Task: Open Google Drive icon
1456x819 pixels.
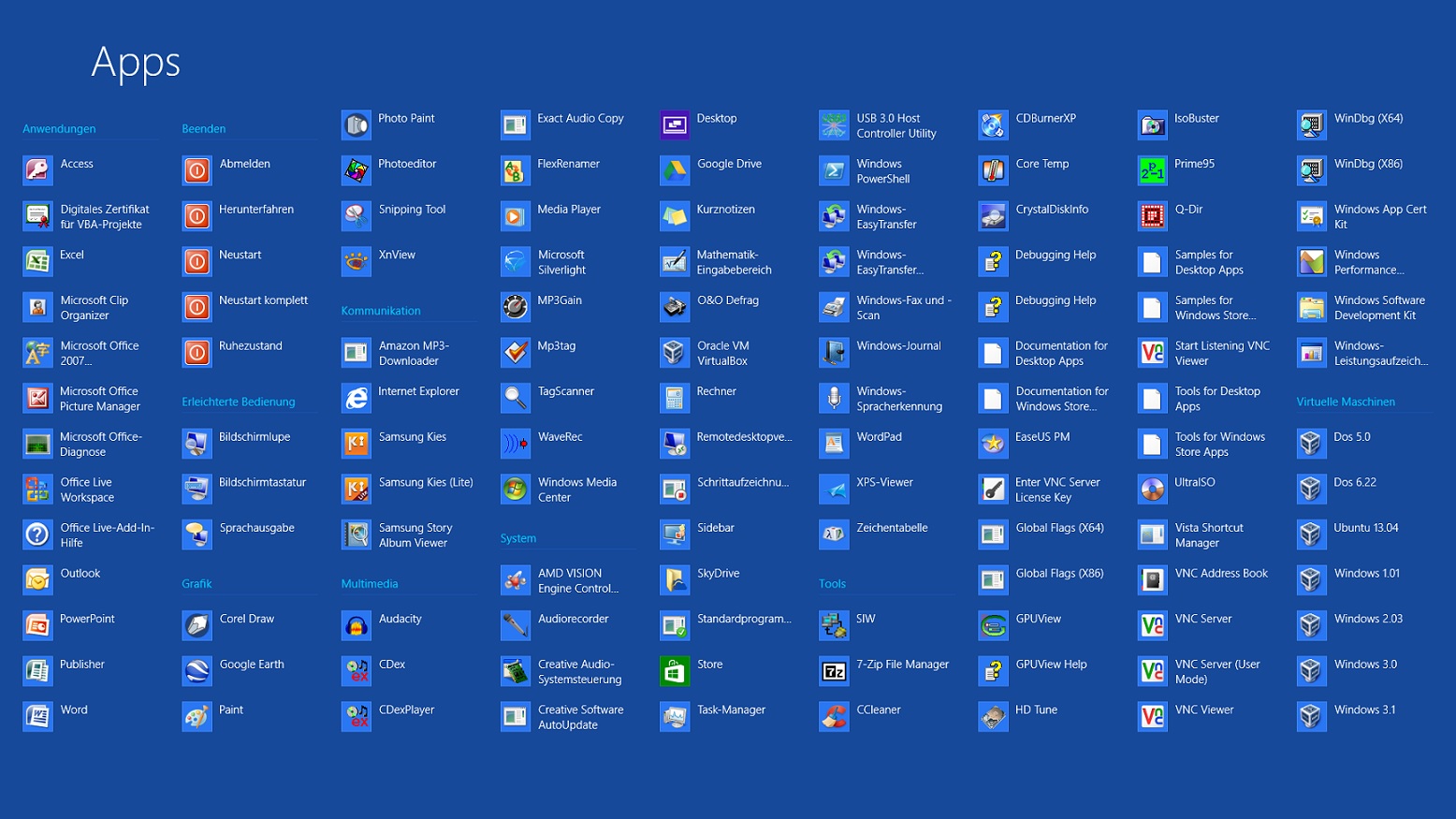Action: click(675, 170)
